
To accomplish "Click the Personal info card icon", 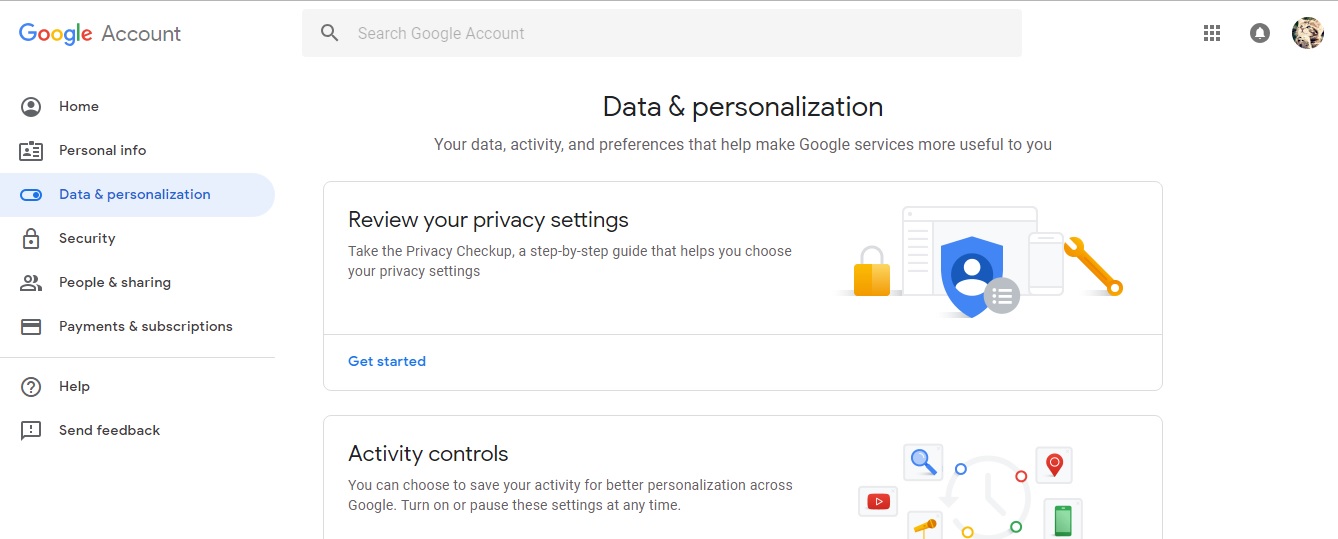I will coord(31,151).
